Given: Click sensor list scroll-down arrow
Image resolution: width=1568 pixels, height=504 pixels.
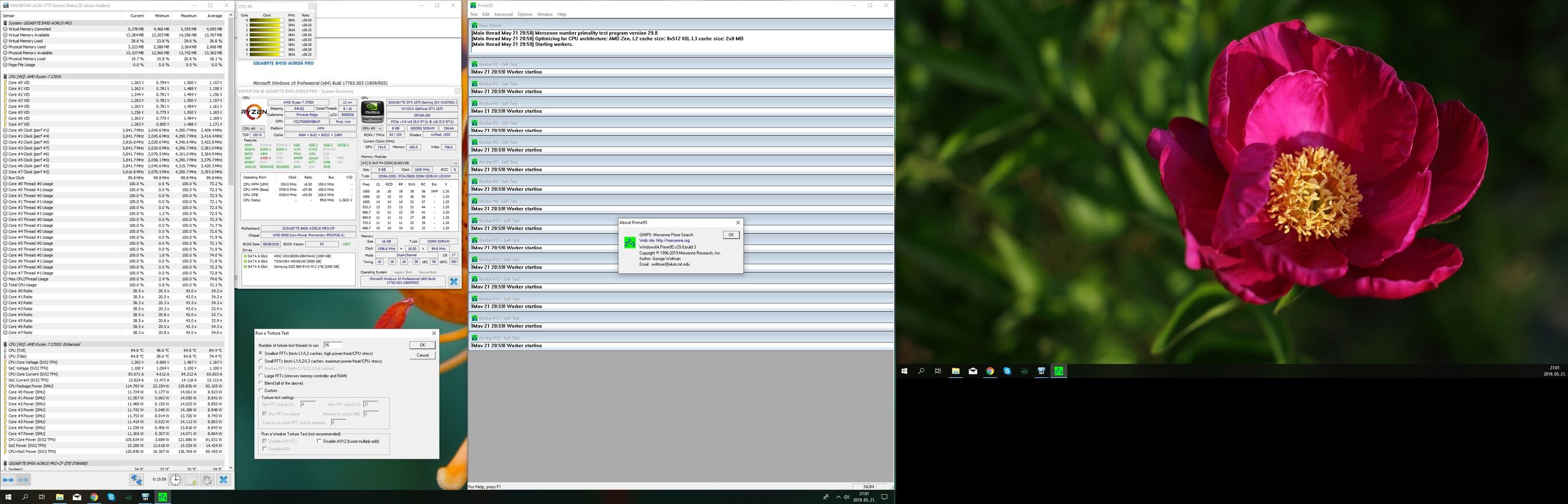Looking at the screenshot, I should click(x=230, y=467).
